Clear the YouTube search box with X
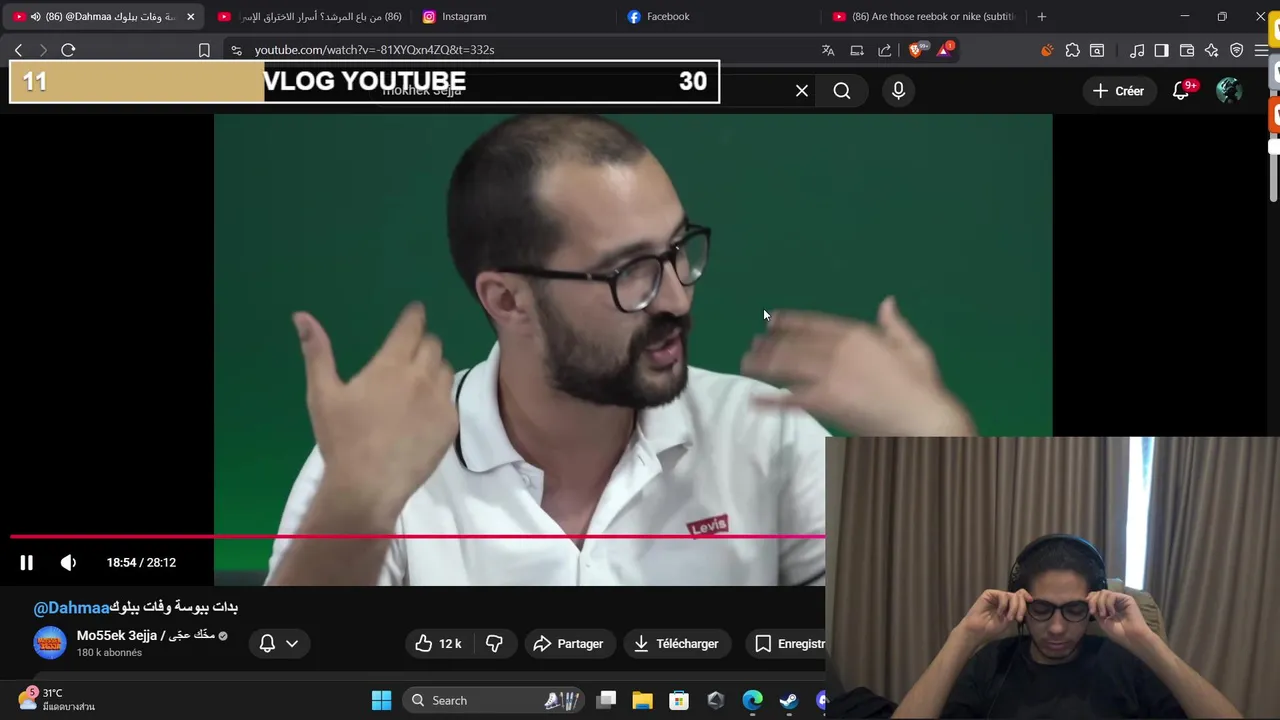The image size is (1280, 720). coord(802,91)
